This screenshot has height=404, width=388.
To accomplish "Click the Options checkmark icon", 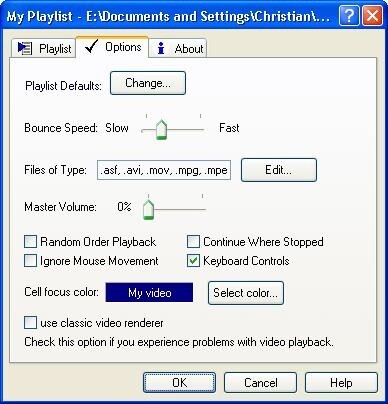I will [x=91, y=47].
